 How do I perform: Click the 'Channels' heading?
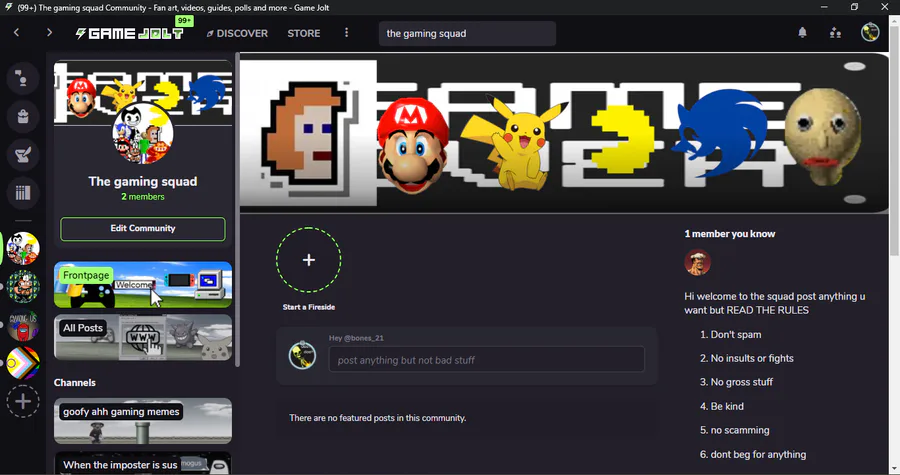tap(75, 383)
